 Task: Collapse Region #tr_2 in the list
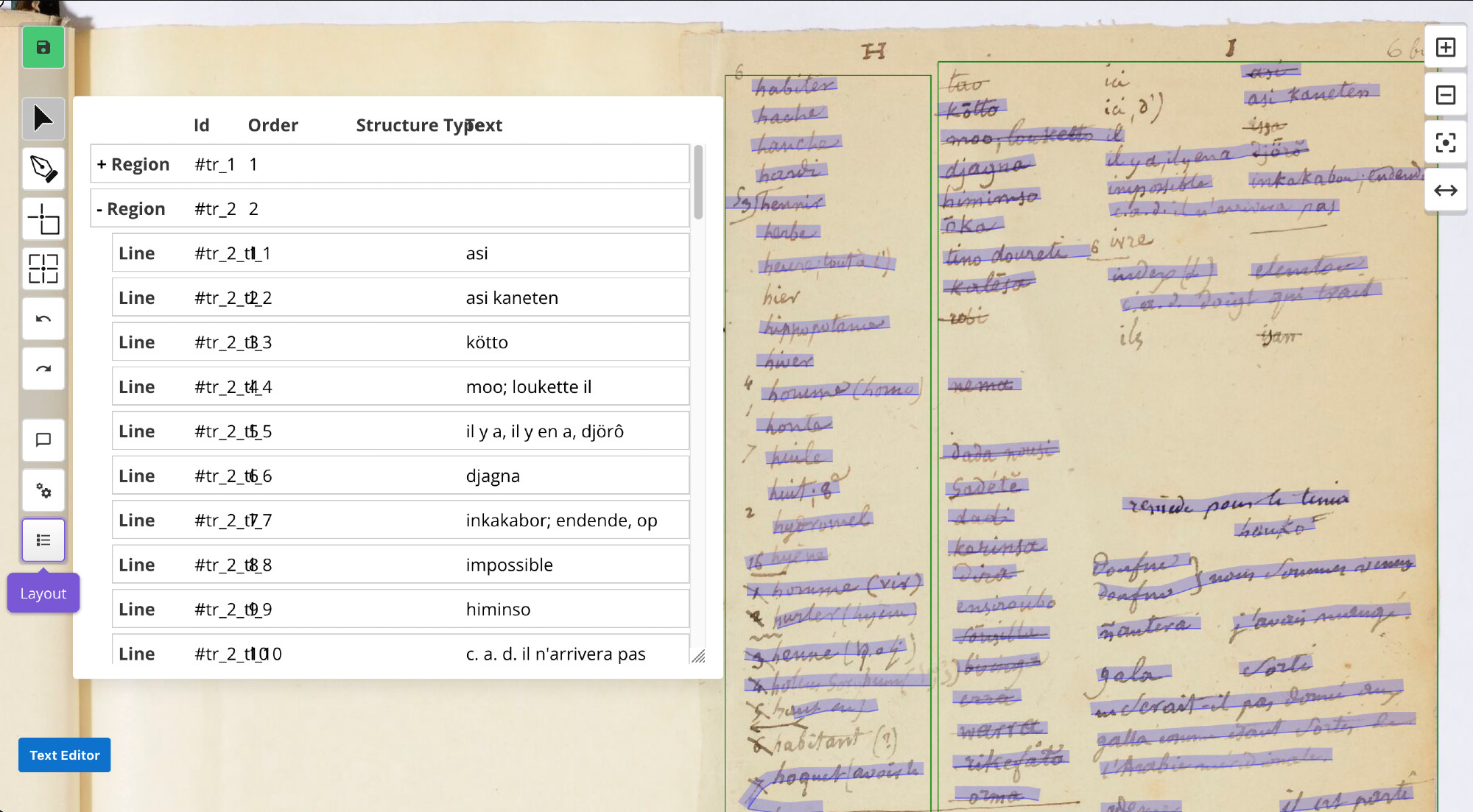click(x=99, y=209)
